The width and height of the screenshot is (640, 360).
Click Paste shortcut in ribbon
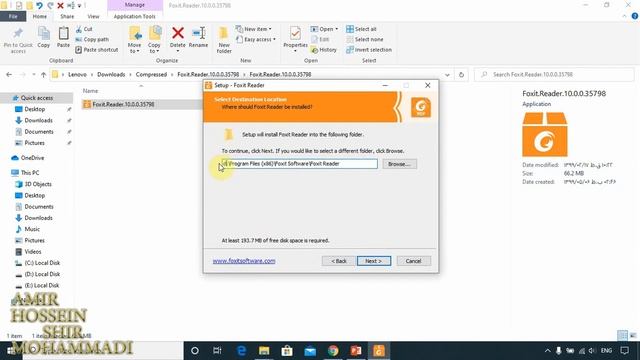[x=97, y=50]
